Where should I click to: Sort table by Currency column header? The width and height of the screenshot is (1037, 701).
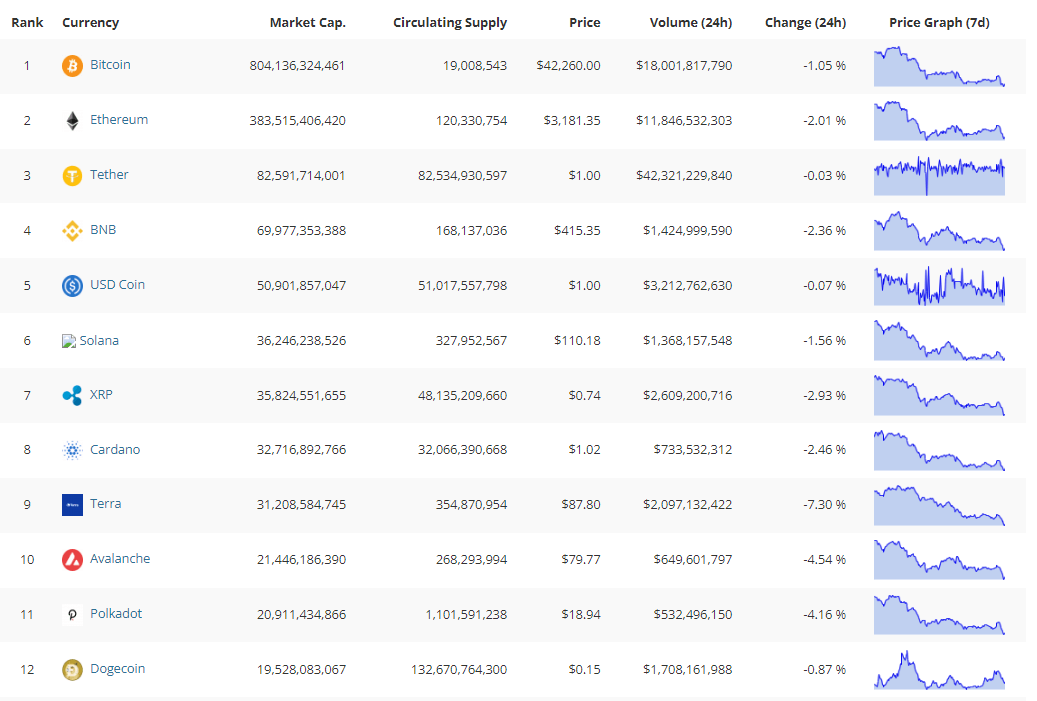coord(91,22)
